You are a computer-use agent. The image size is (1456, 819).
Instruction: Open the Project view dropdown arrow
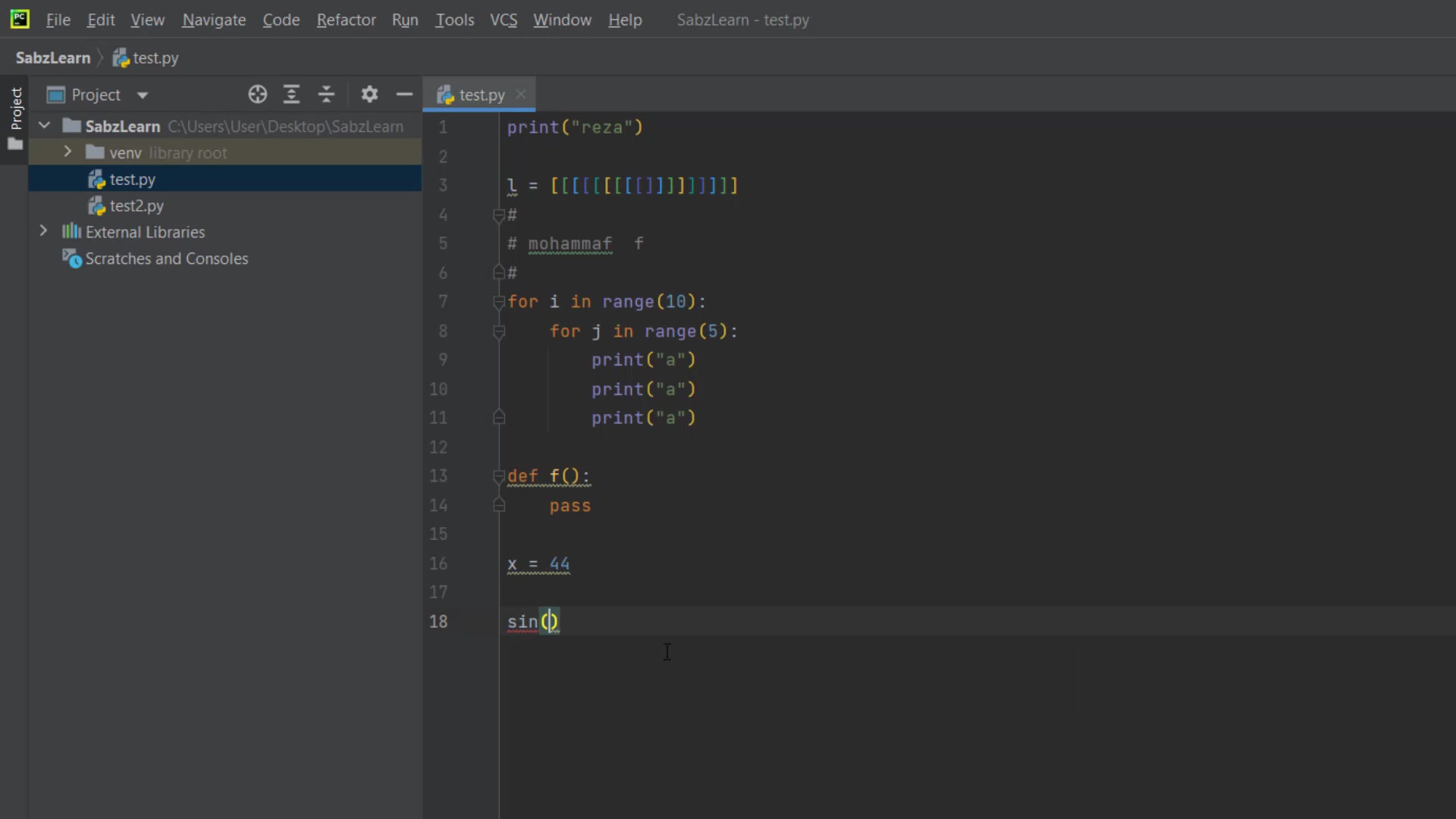coord(143,96)
